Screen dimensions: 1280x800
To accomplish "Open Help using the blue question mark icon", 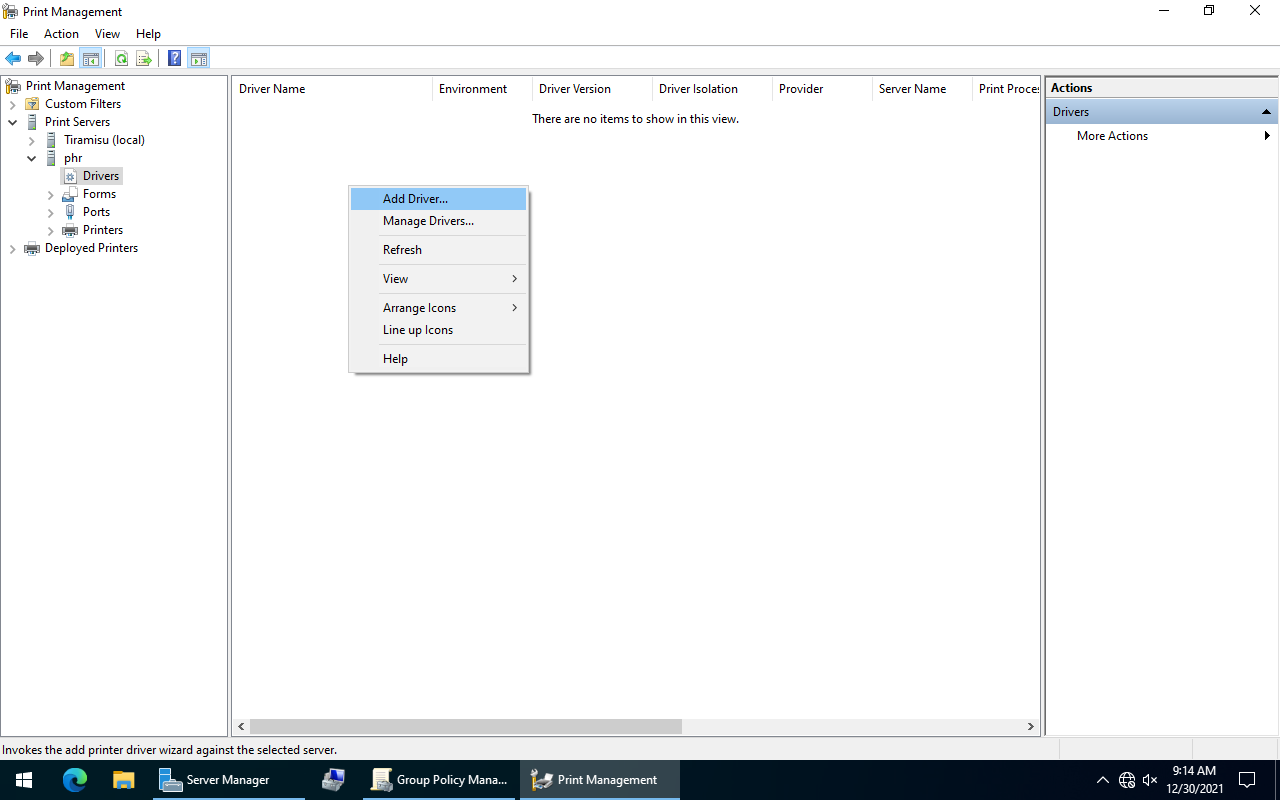I will (x=174, y=57).
